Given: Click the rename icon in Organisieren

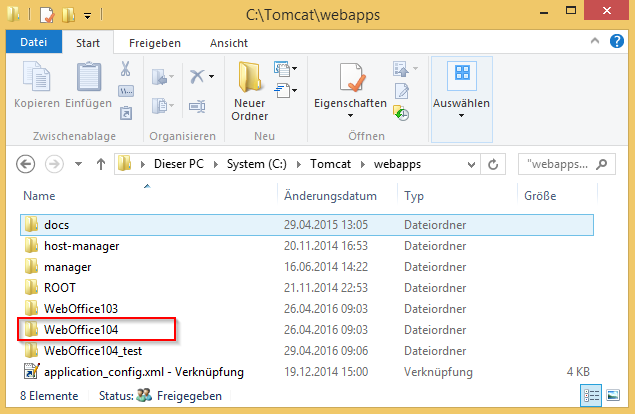Looking at the screenshot, I should point(197,107).
